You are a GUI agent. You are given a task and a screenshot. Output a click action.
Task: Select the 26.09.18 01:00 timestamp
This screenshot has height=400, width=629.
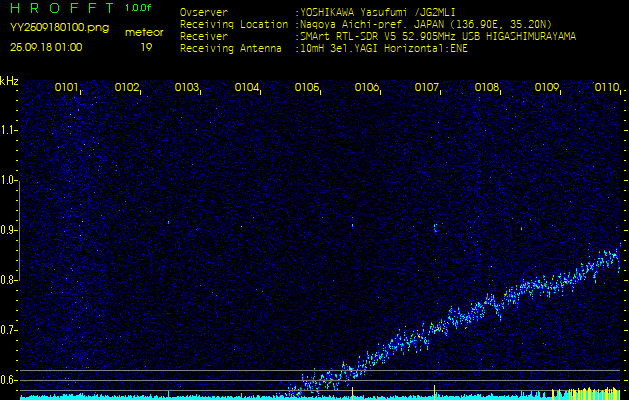[47, 47]
